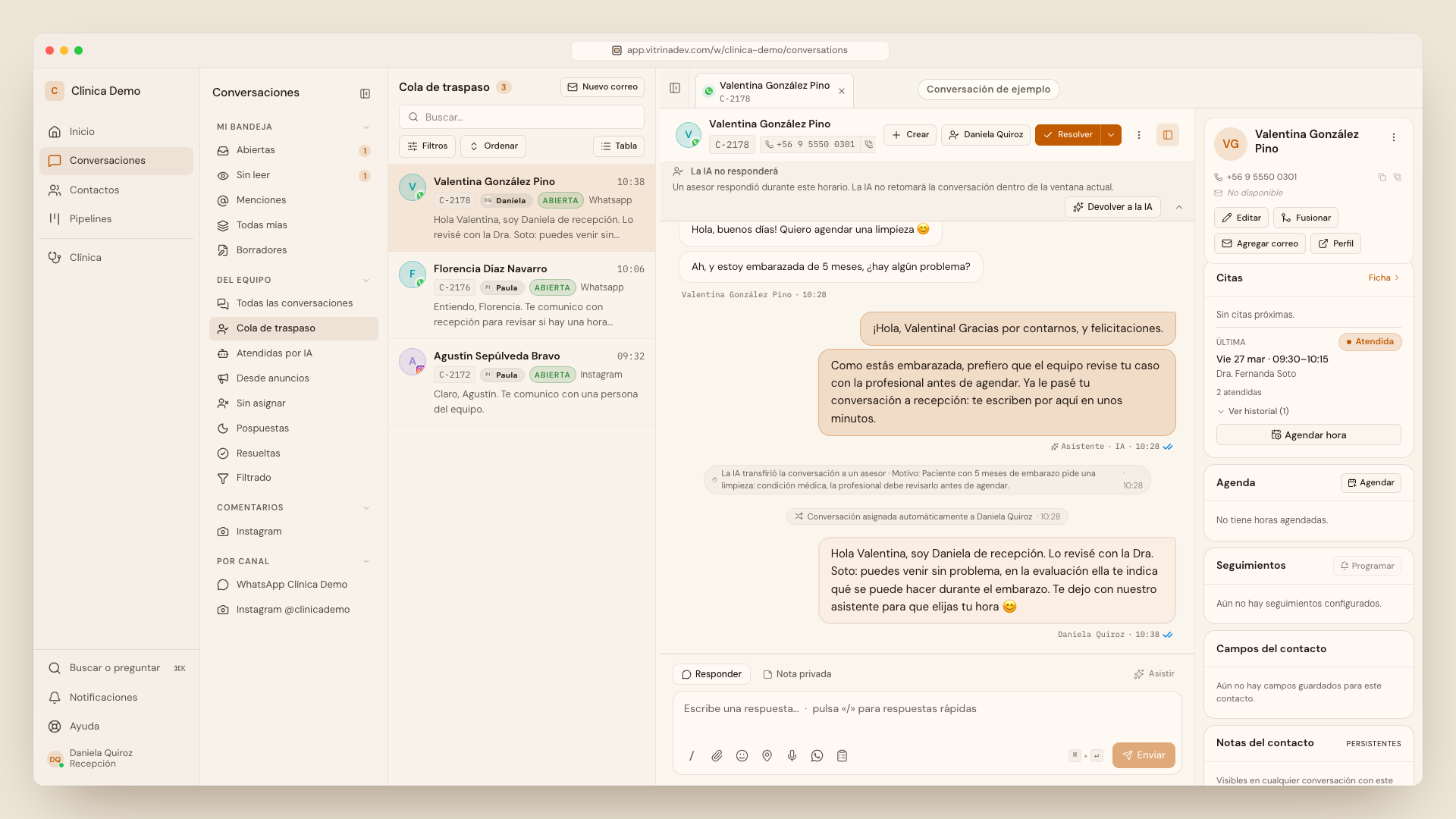Collapse the 'La IA no responderá' banner
This screenshot has width=1456, height=819.
click(x=1179, y=207)
